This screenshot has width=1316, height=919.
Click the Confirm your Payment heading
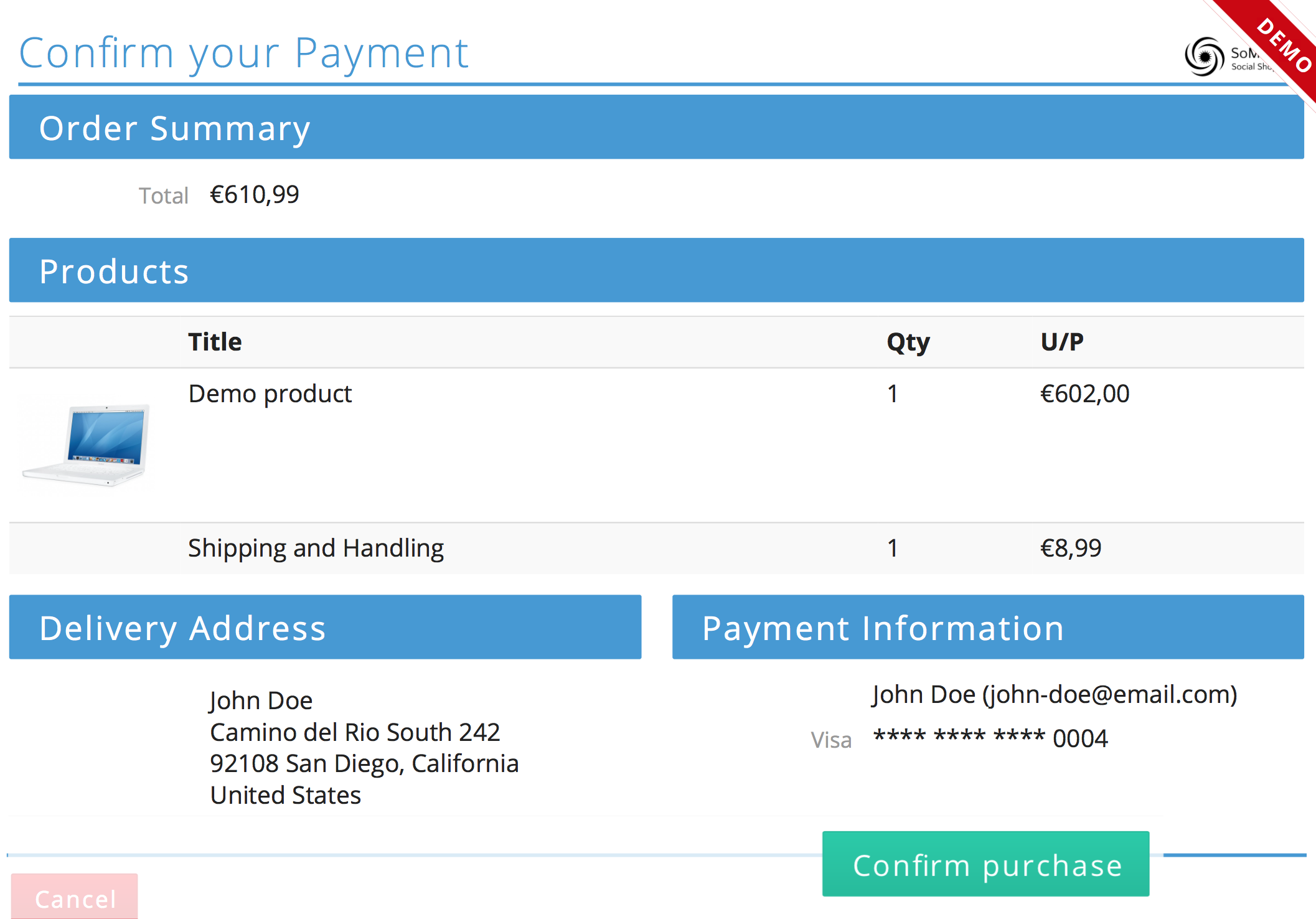[243, 53]
